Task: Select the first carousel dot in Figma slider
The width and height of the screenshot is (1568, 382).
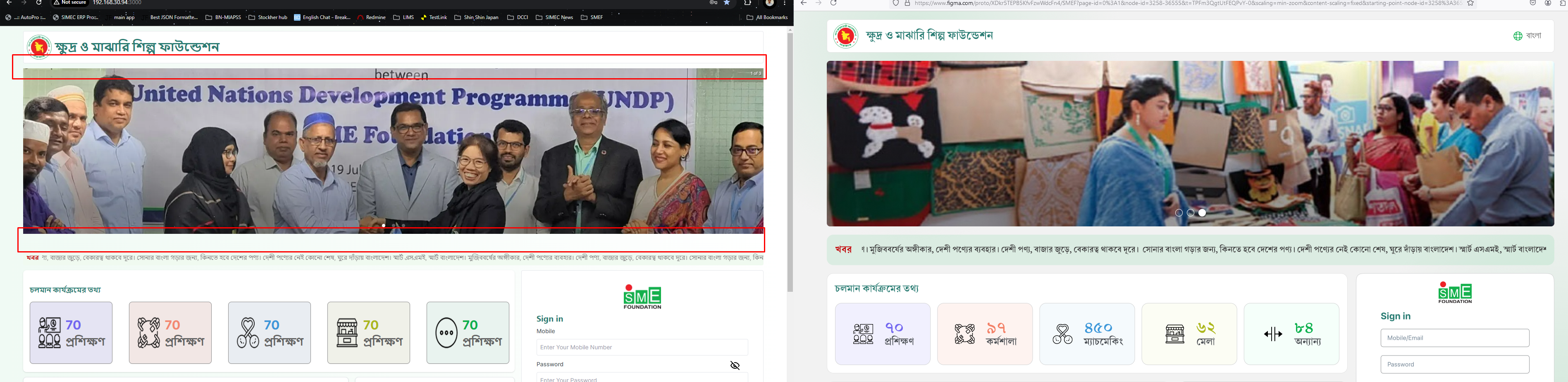Action: [x=1179, y=213]
